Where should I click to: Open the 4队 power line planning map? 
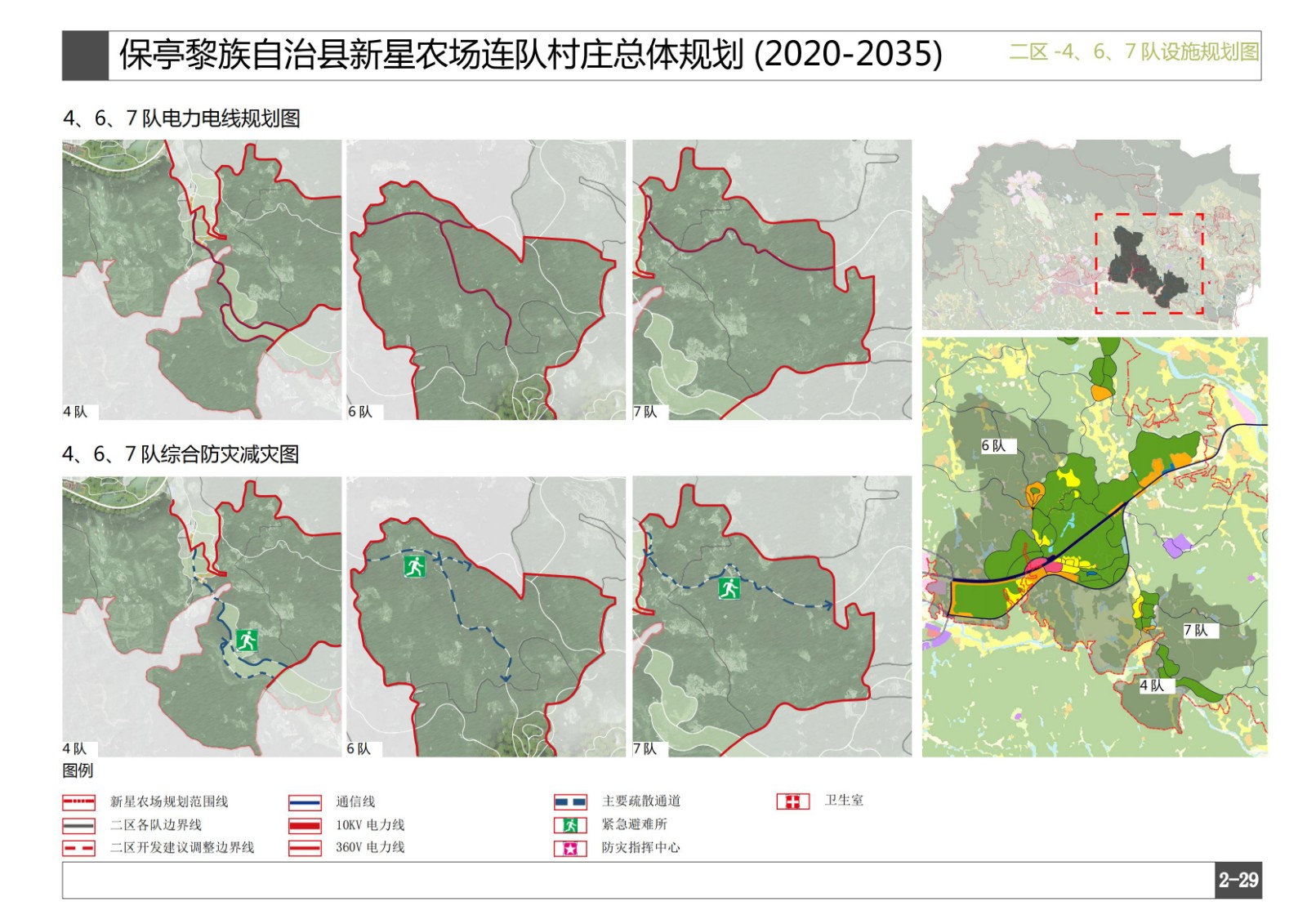pyautogui.click(x=202, y=279)
